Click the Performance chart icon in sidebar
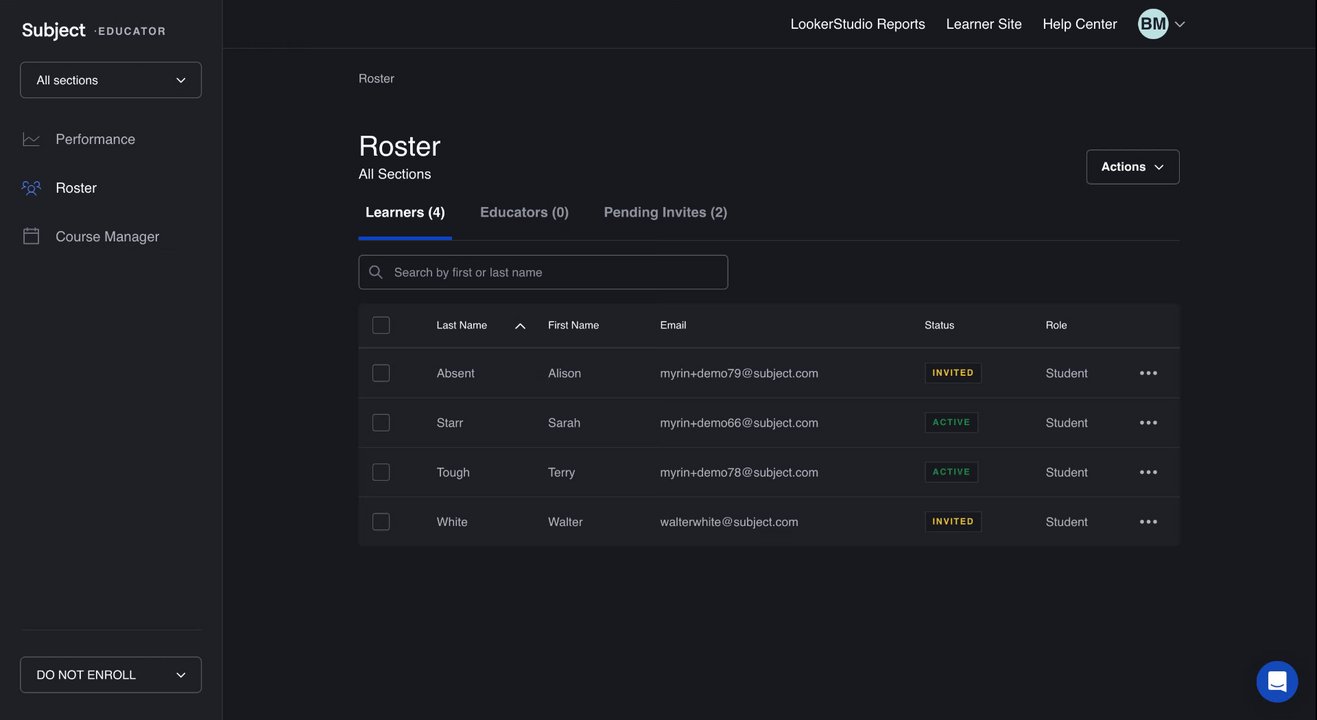This screenshot has width=1317, height=720. [31, 139]
